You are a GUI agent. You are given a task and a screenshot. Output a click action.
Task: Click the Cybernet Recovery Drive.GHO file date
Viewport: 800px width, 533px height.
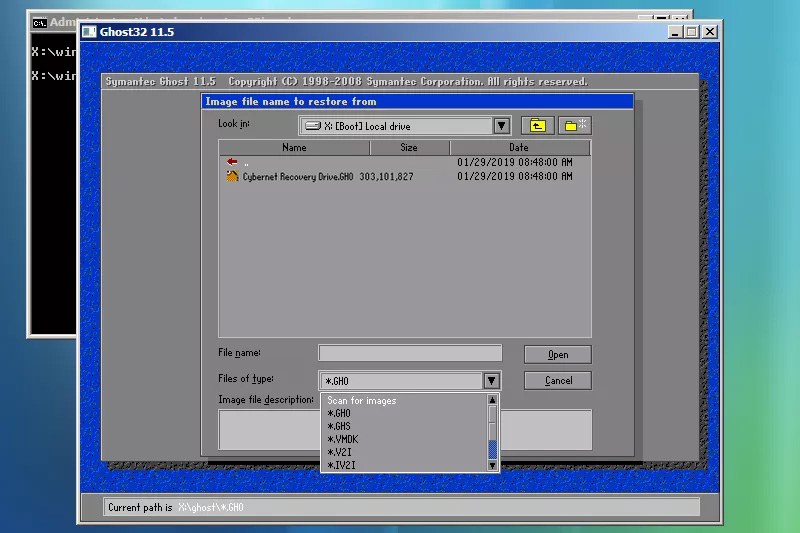[515, 176]
